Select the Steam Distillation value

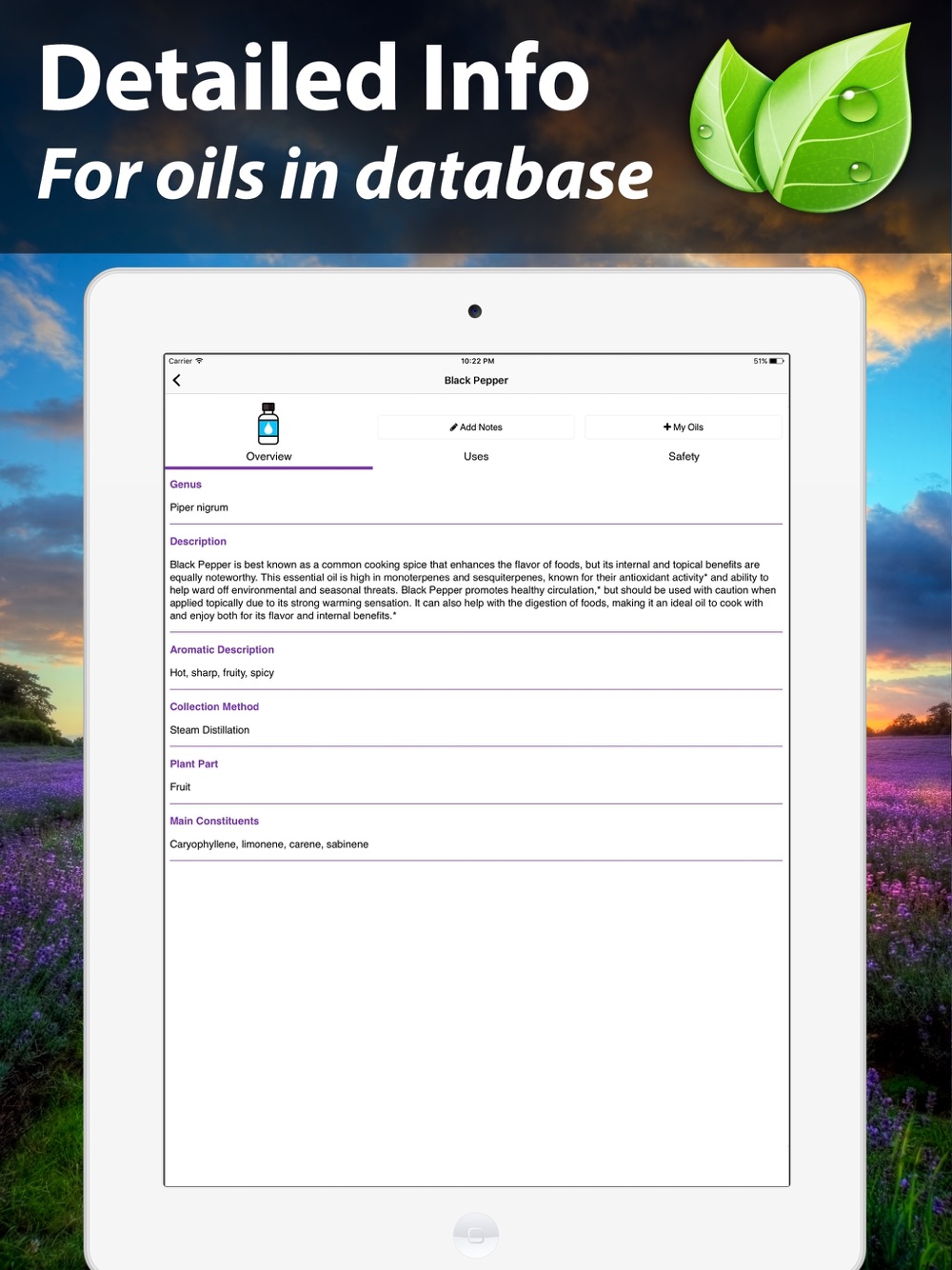click(209, 730)
